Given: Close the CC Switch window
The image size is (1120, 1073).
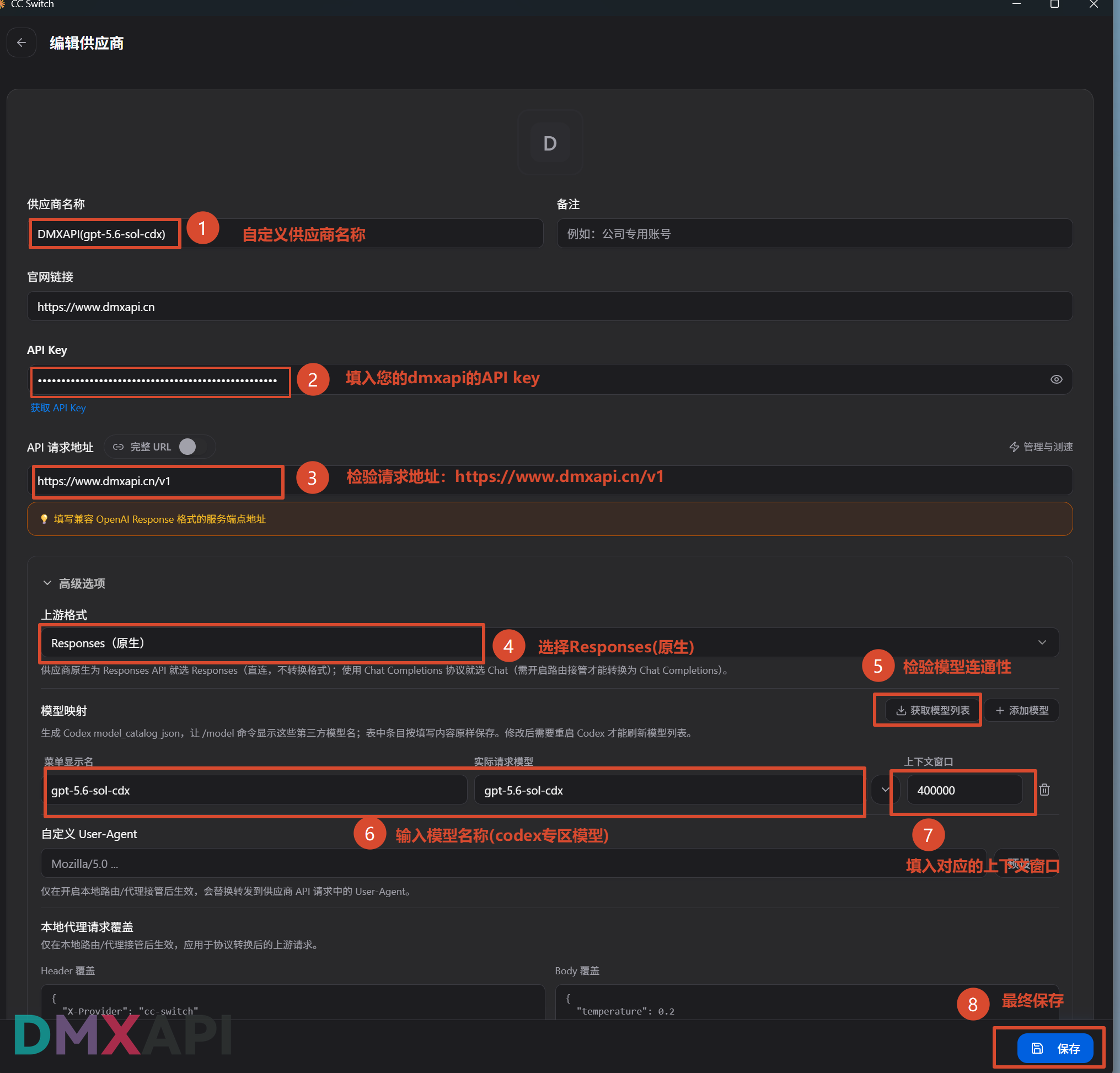Looking at the screenshot, I should click(1094, 4).
